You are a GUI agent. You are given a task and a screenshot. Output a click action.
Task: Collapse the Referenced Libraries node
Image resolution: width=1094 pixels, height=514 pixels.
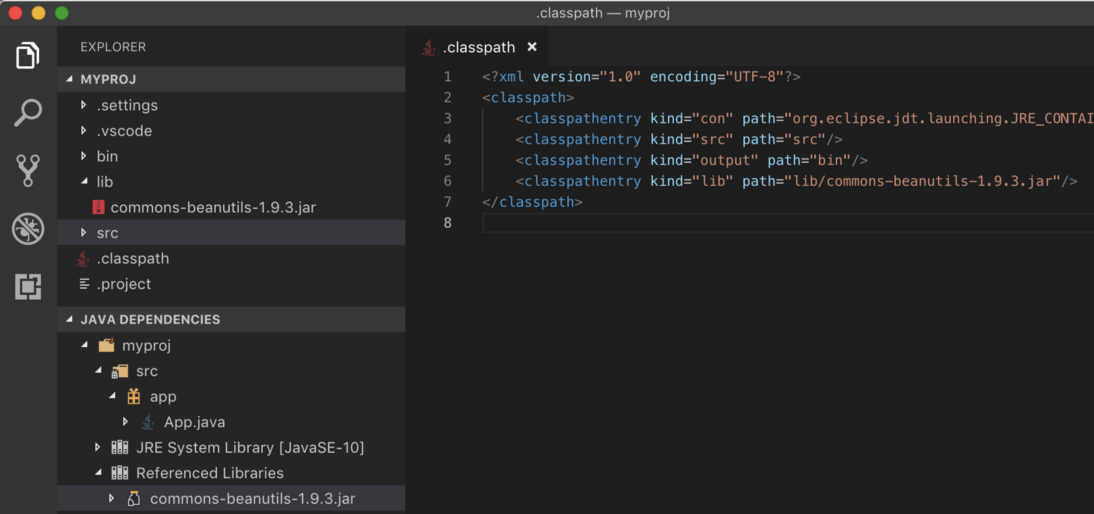point(98,473)
